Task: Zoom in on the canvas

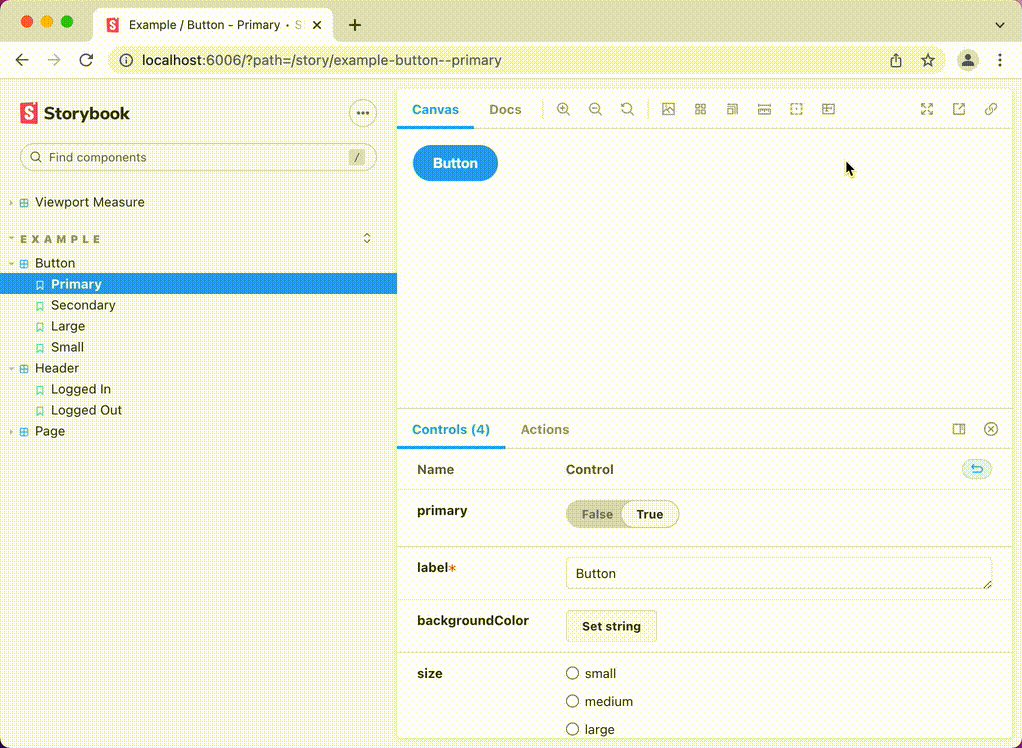Action: pyautogui.click(x=563, y=109)
